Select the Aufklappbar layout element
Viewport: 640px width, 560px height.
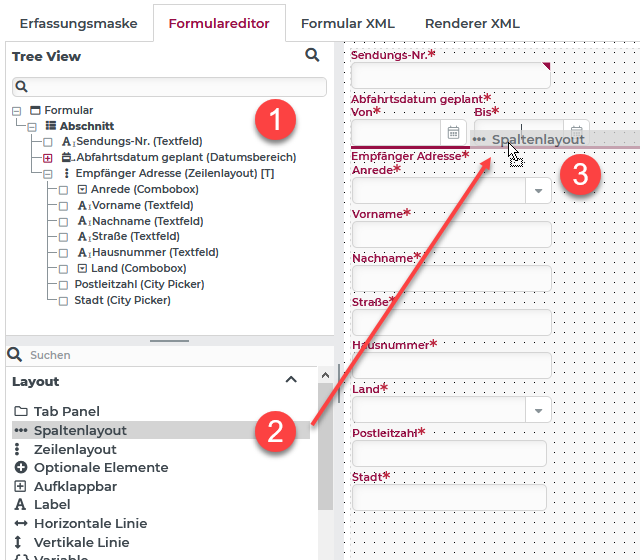pos(65,486)
